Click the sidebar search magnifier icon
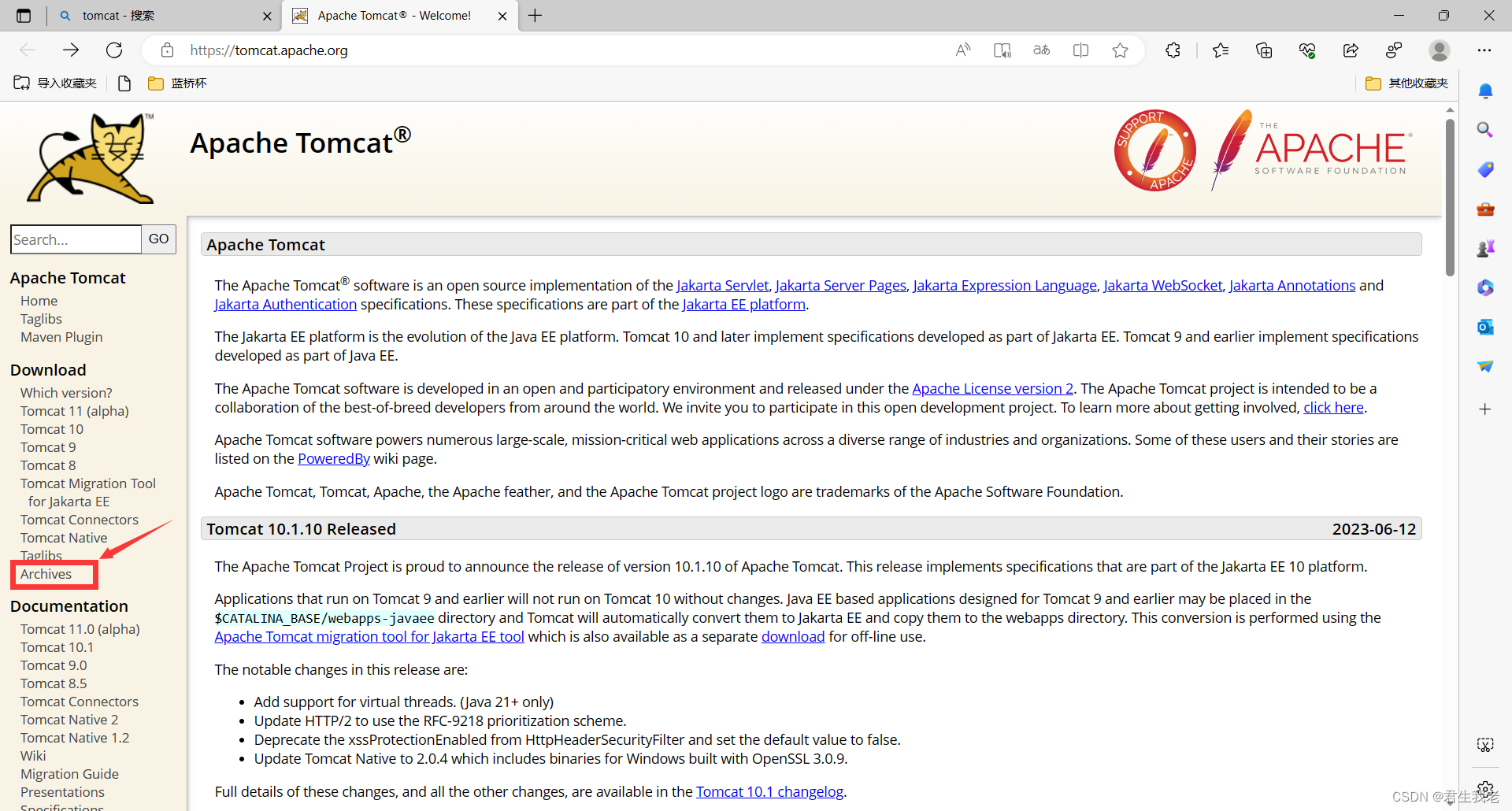Screen dimensions: 1512x811 pyautogui.click(x=1485, y=130)
